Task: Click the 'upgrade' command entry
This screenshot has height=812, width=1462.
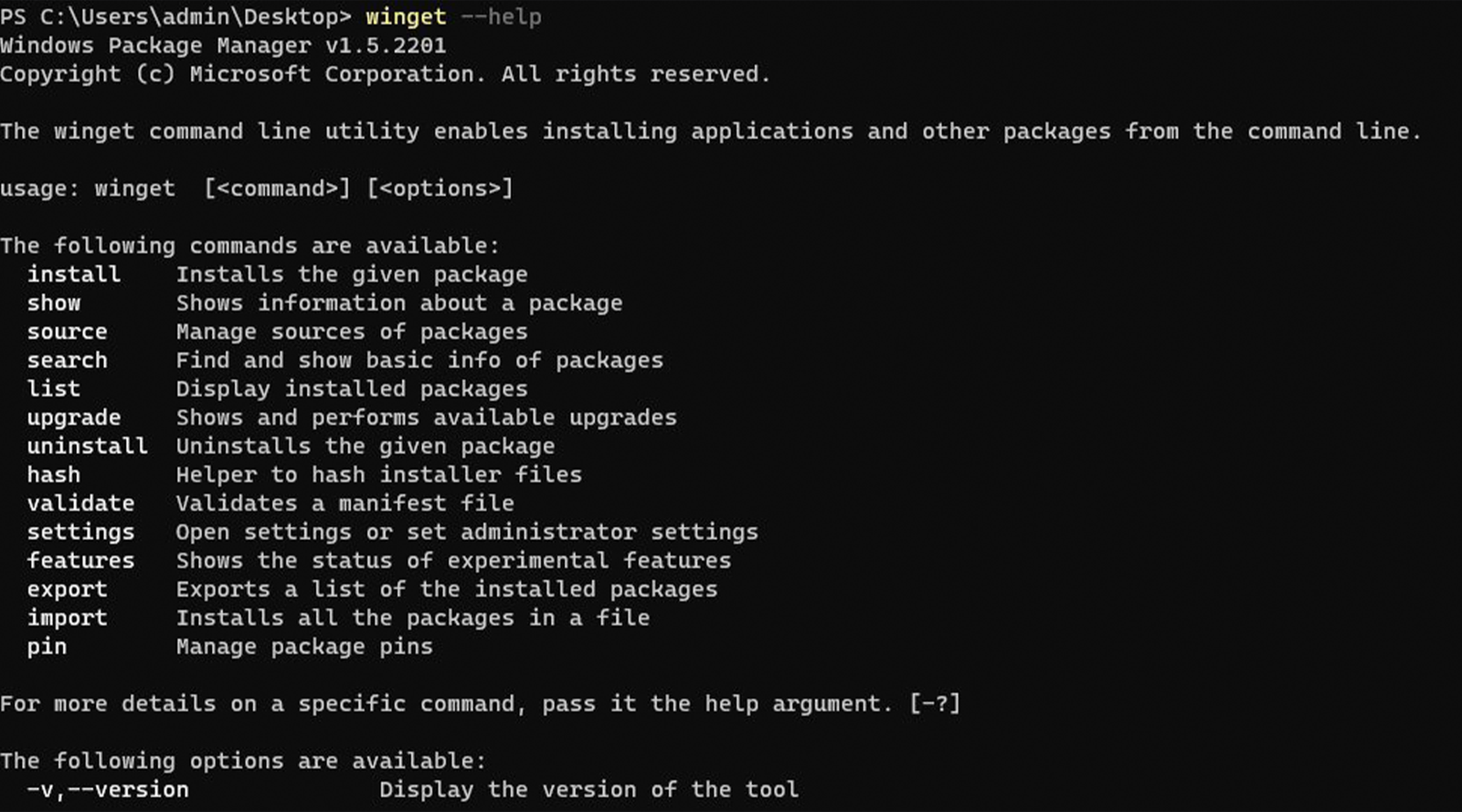Action: tap(73, 417)
